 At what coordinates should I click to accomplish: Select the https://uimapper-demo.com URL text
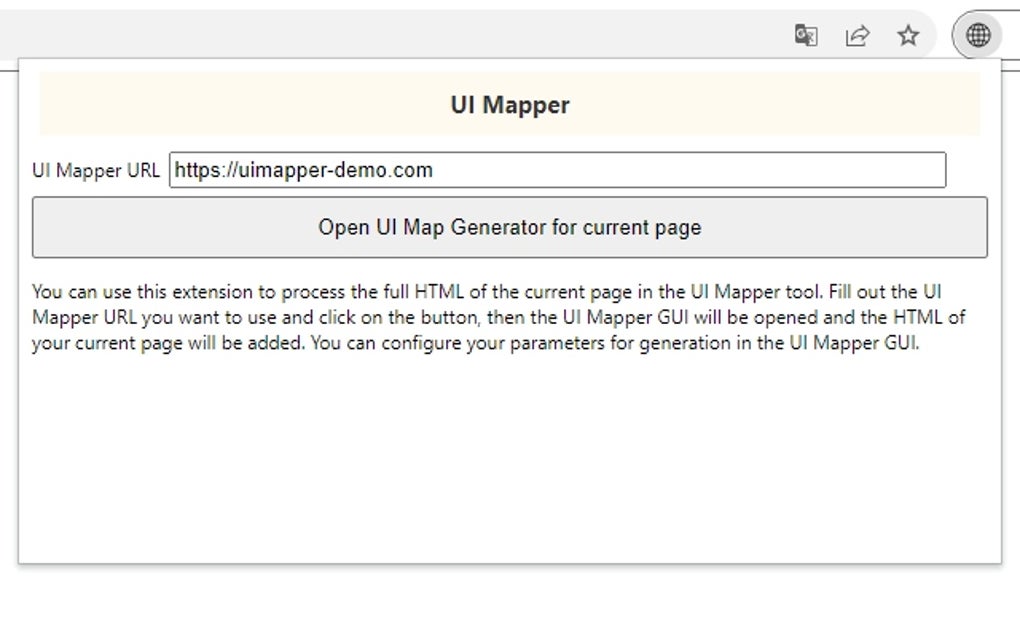(x=302, y=170)
